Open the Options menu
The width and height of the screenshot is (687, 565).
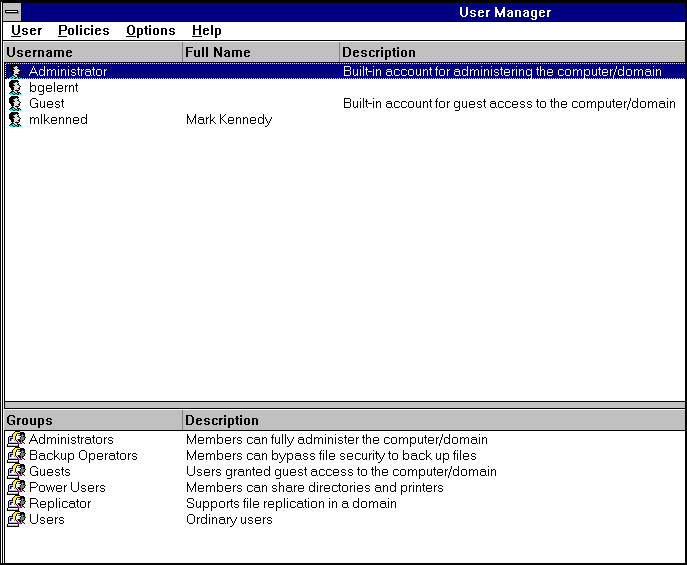(151, 31)
